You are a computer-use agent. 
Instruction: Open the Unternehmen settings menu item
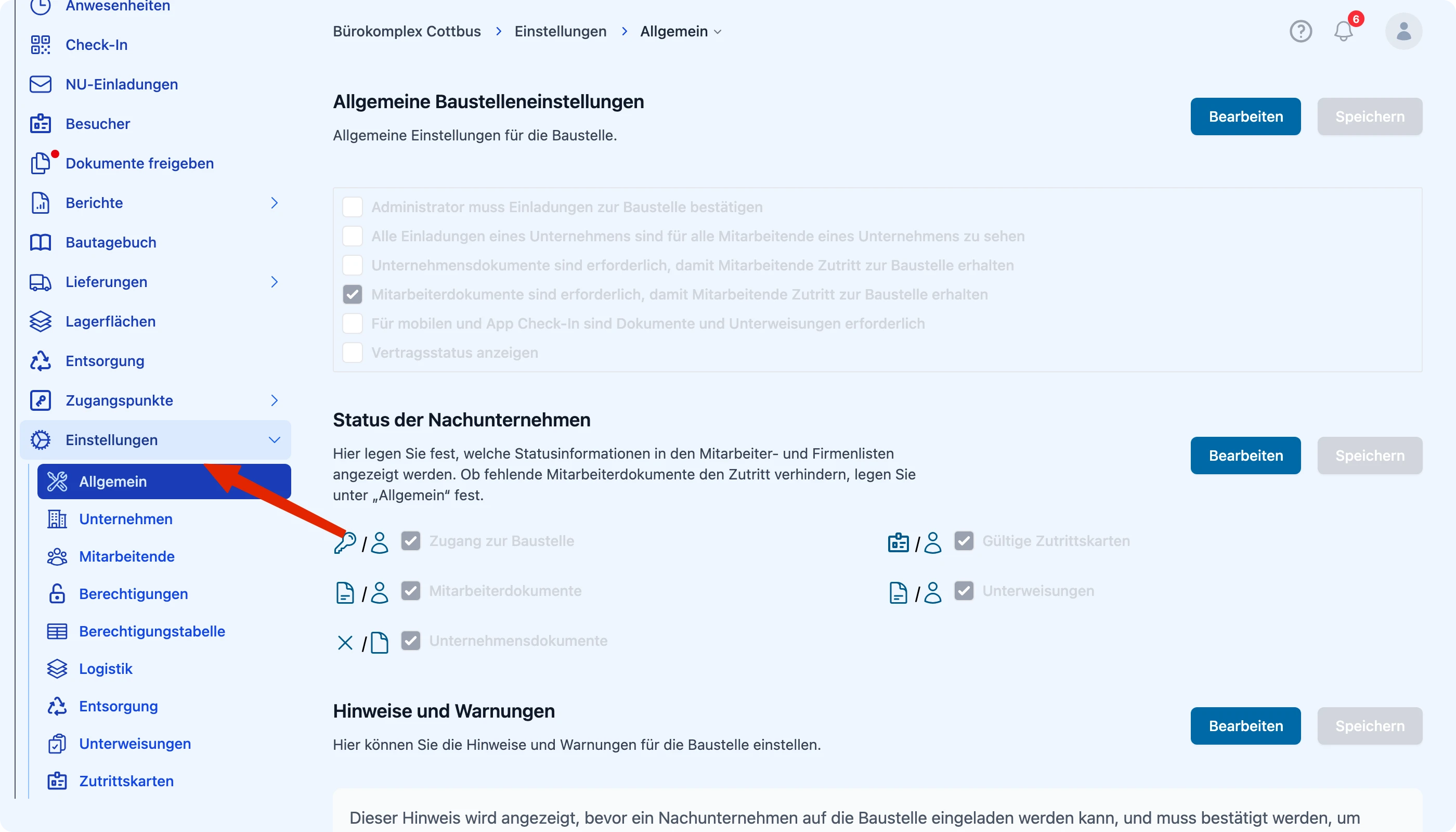pos(126,519)
